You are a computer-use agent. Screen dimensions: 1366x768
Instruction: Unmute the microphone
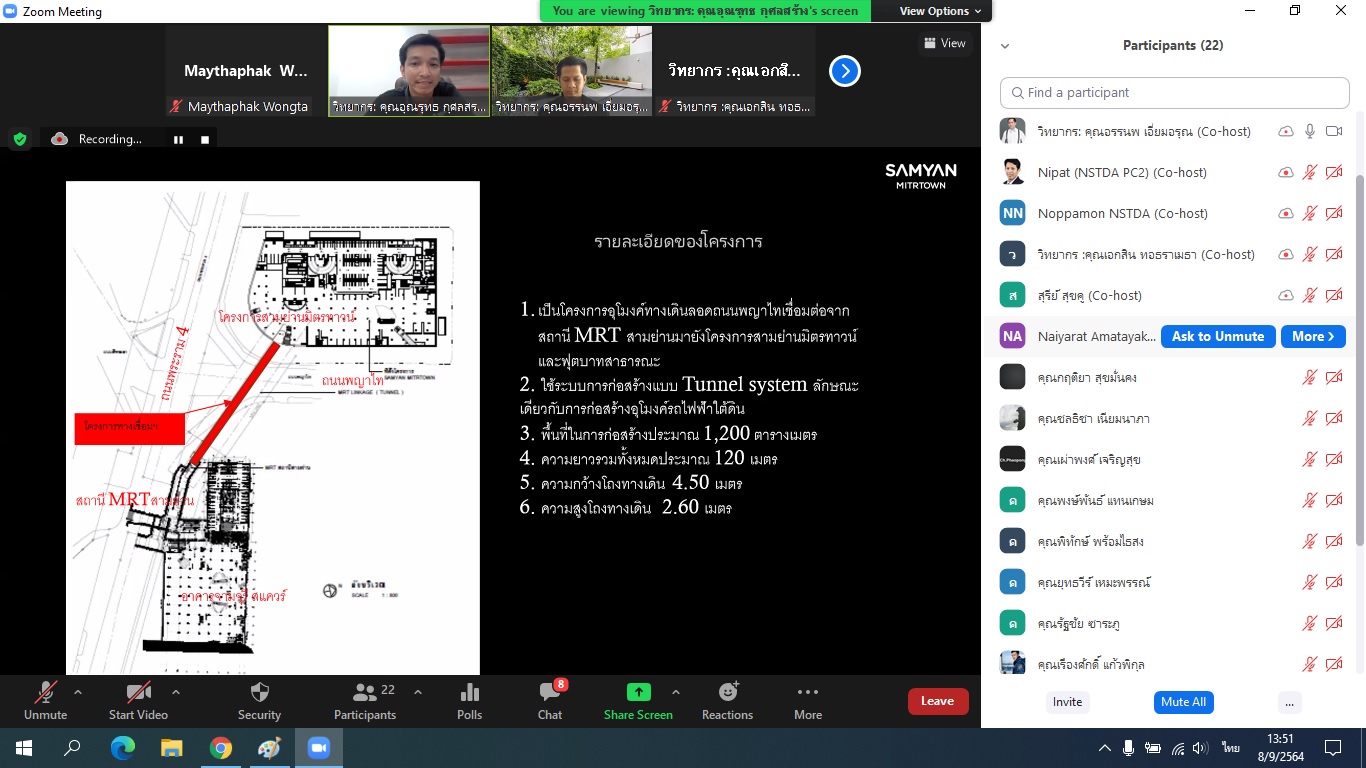[45, 700]
